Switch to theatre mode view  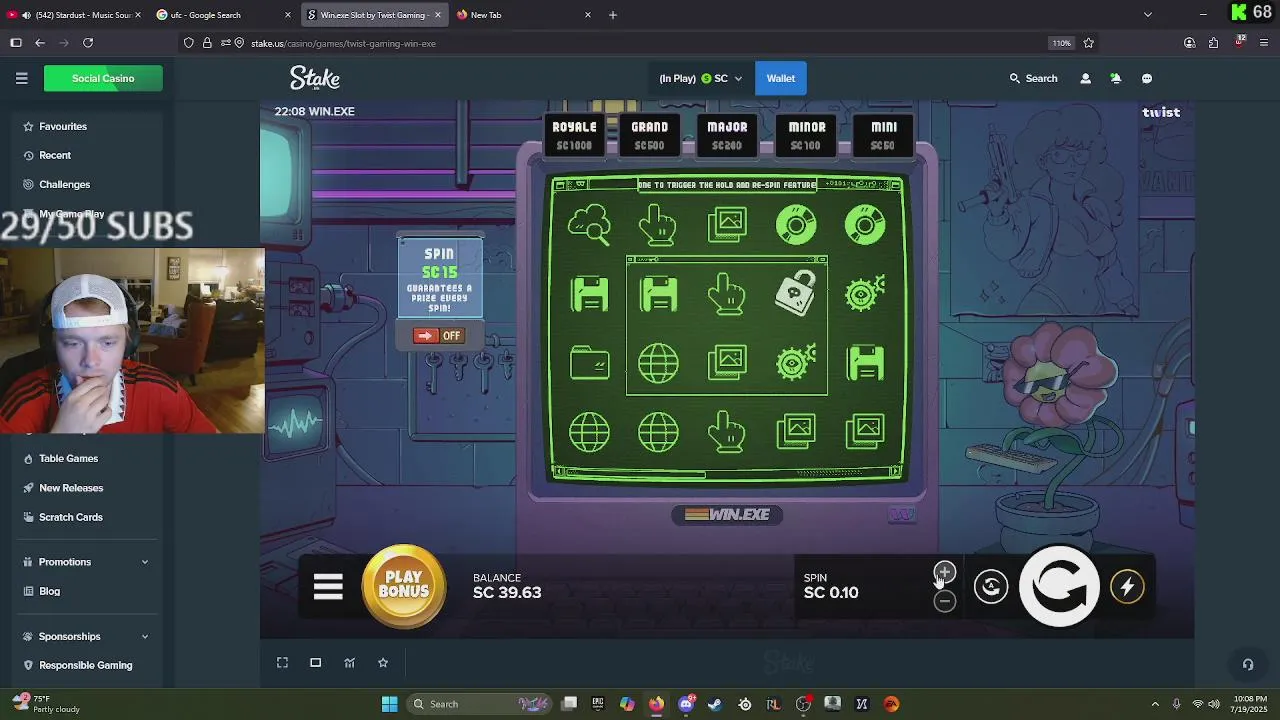315,662
